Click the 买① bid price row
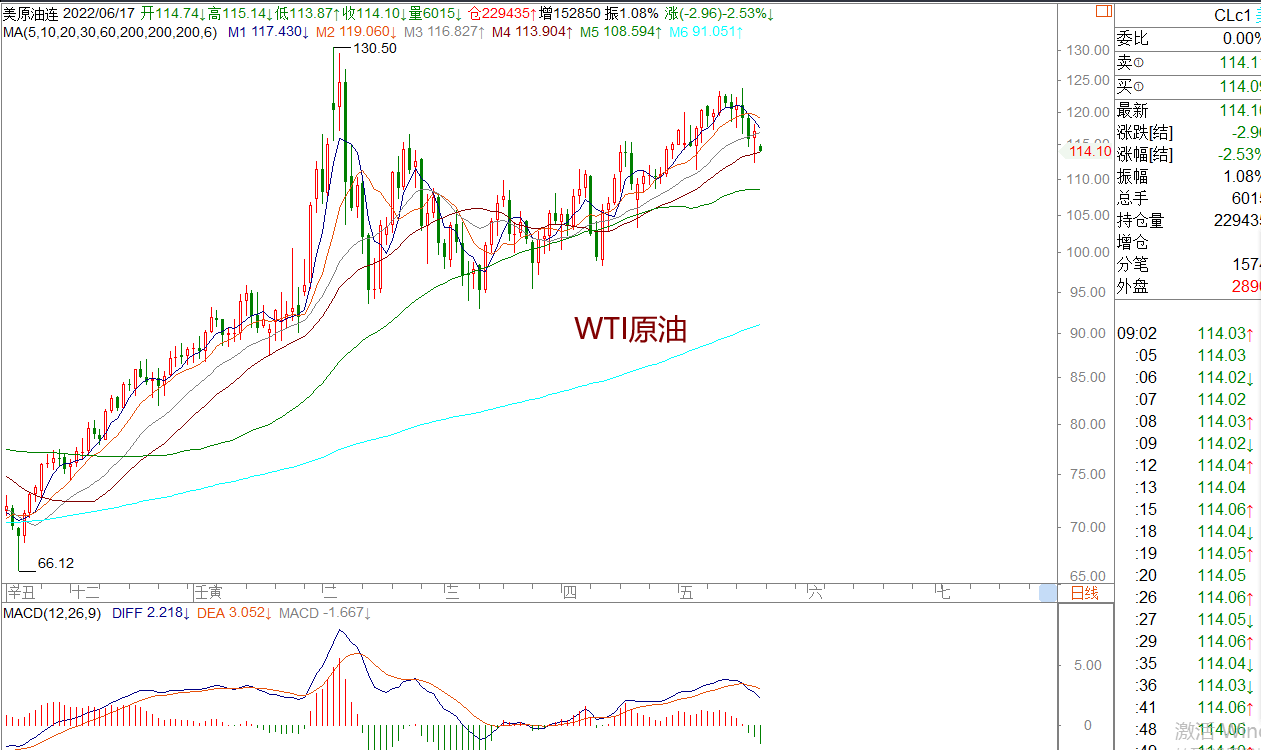The height and width of the screenshot is (750, 1261). 1188,86
